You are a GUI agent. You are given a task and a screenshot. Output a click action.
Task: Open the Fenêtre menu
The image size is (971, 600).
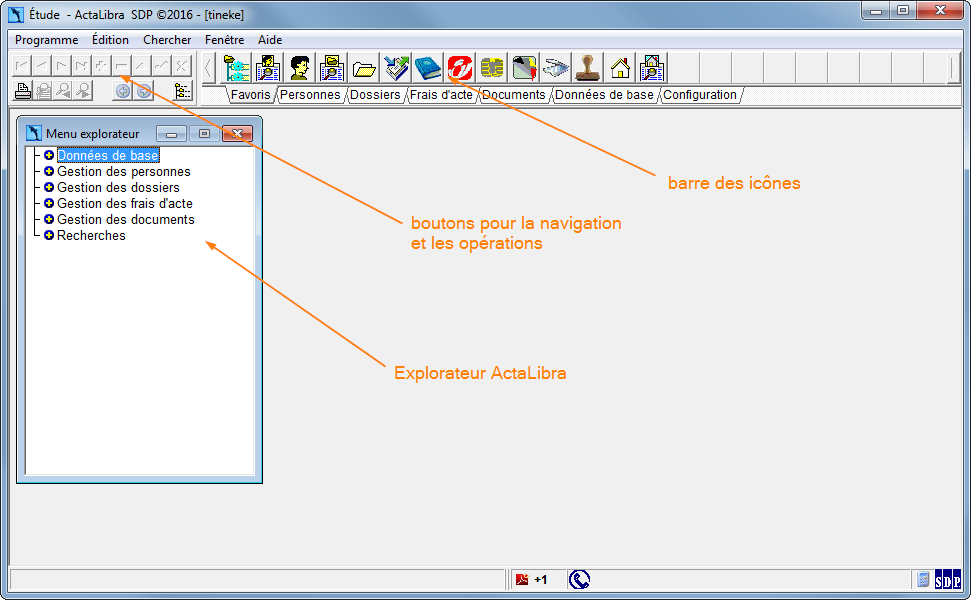[224, 40]
